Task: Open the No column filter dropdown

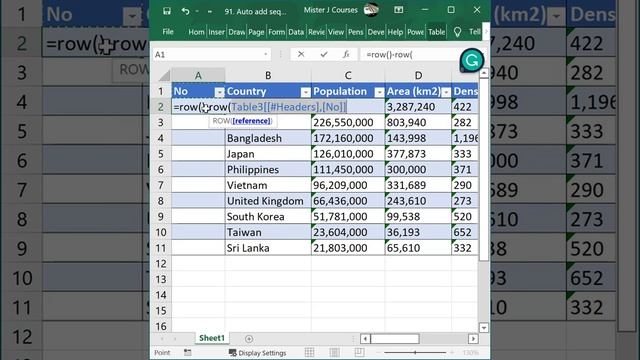Action: click(220, 92)
